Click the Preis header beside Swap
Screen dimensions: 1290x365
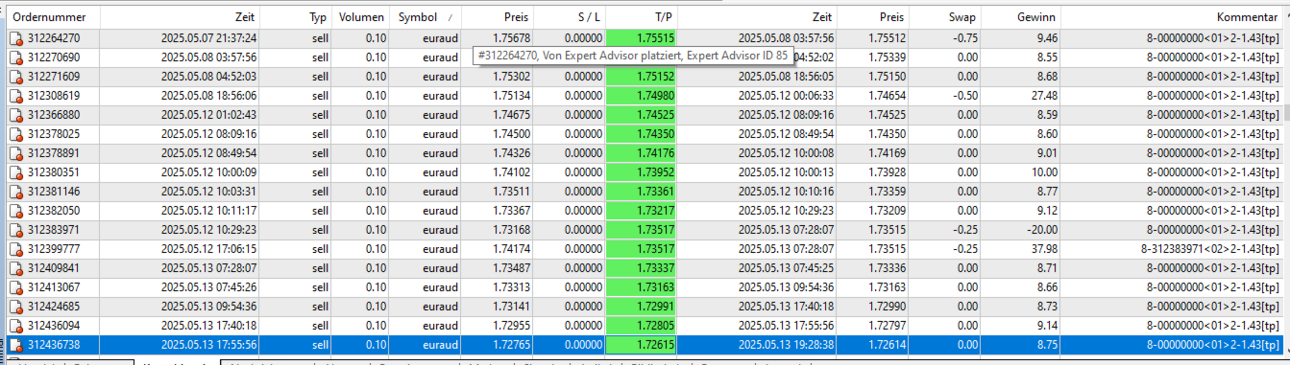[x=873, y=18]
